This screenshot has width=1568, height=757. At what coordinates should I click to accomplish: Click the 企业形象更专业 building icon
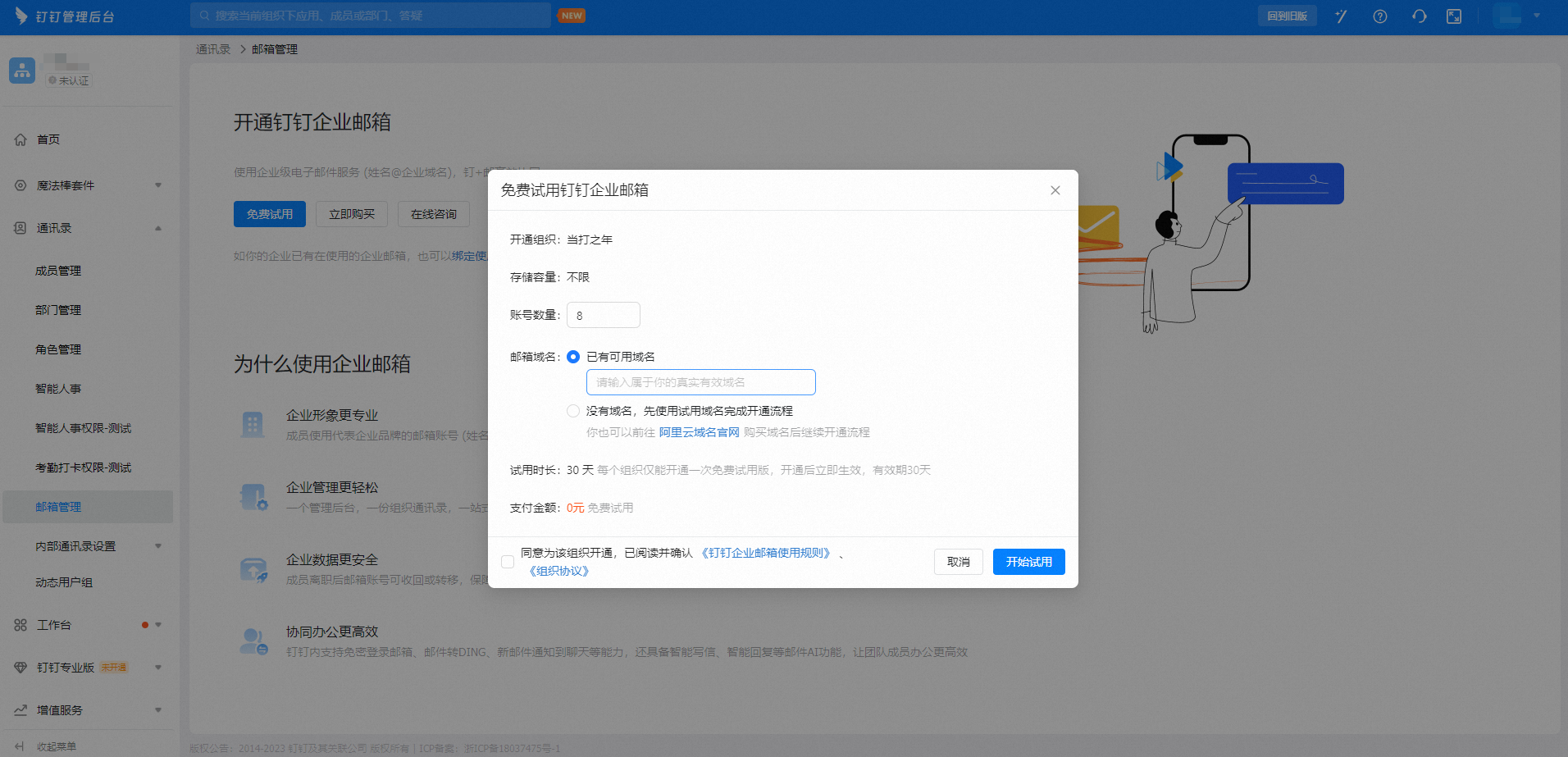coord(253,425)
